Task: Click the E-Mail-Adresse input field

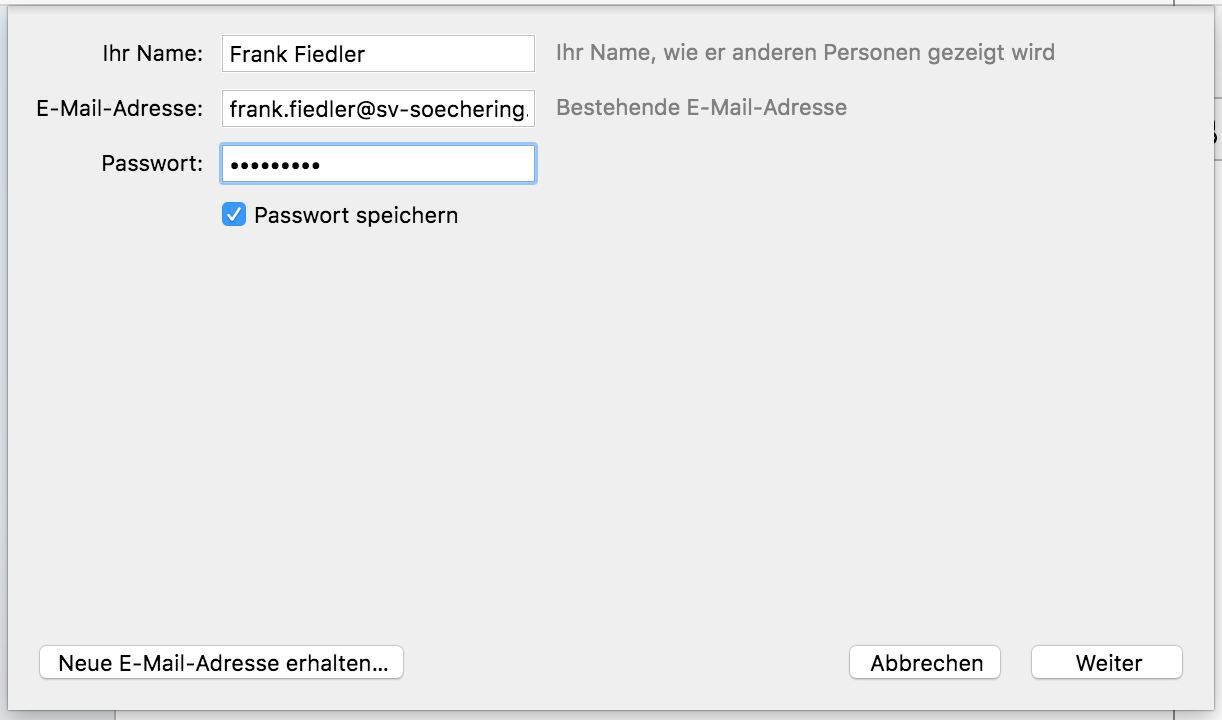Action: tap(378, 109)
